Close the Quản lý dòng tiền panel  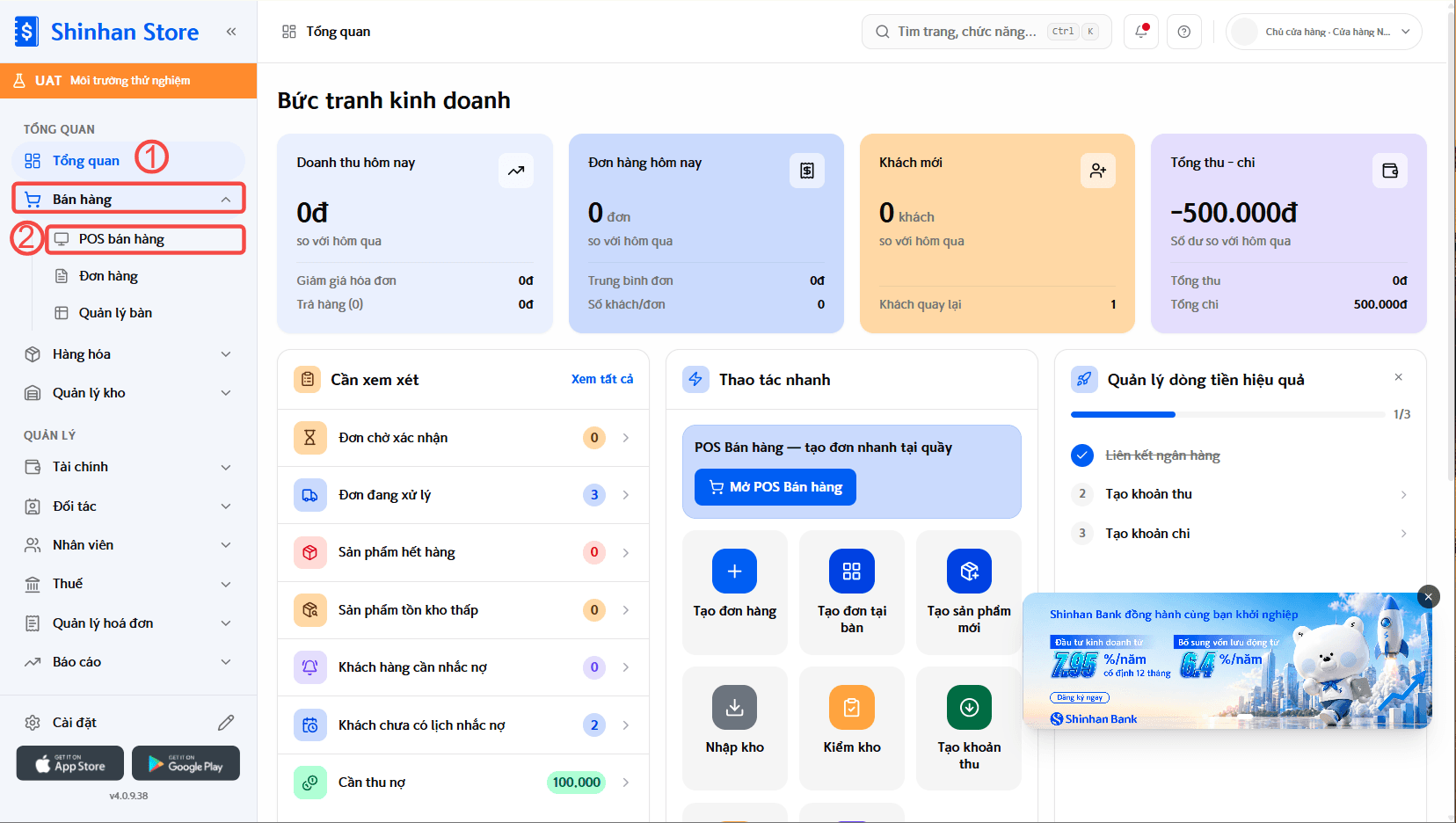click(x=1399, y=377)
